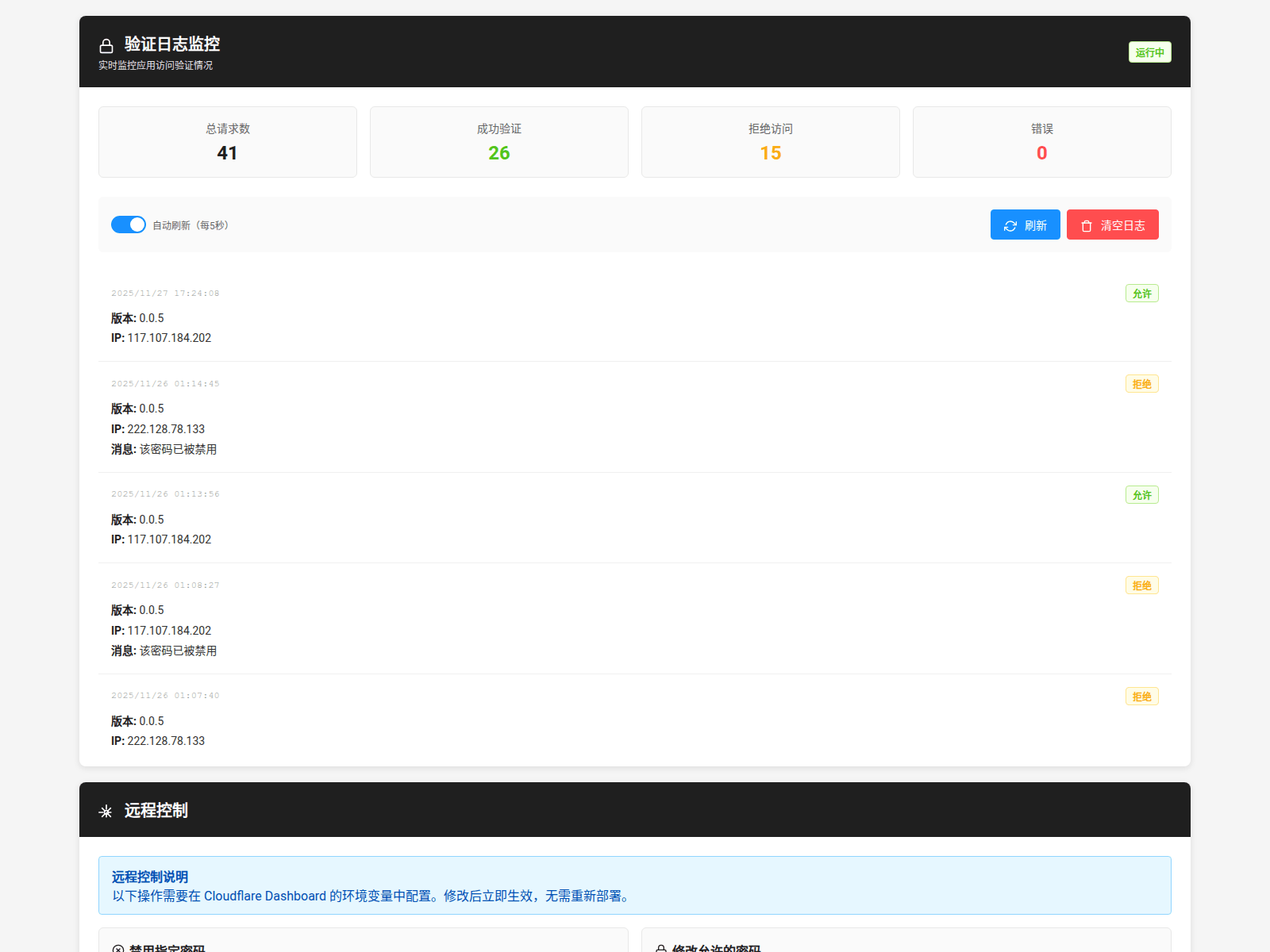Click timestamp 2025/11/26 01:13:56

[x=165, y=494]
